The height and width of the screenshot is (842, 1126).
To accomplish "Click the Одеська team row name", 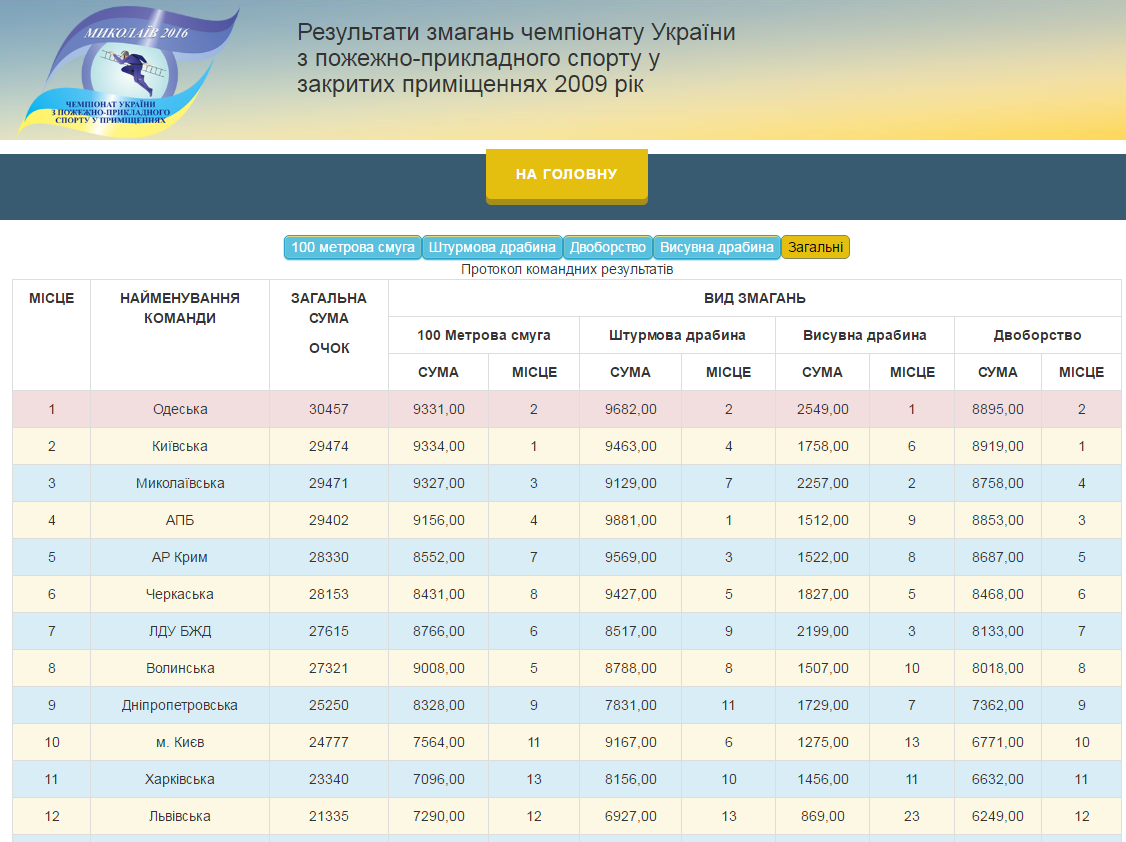I will click(x=180, y=409).
